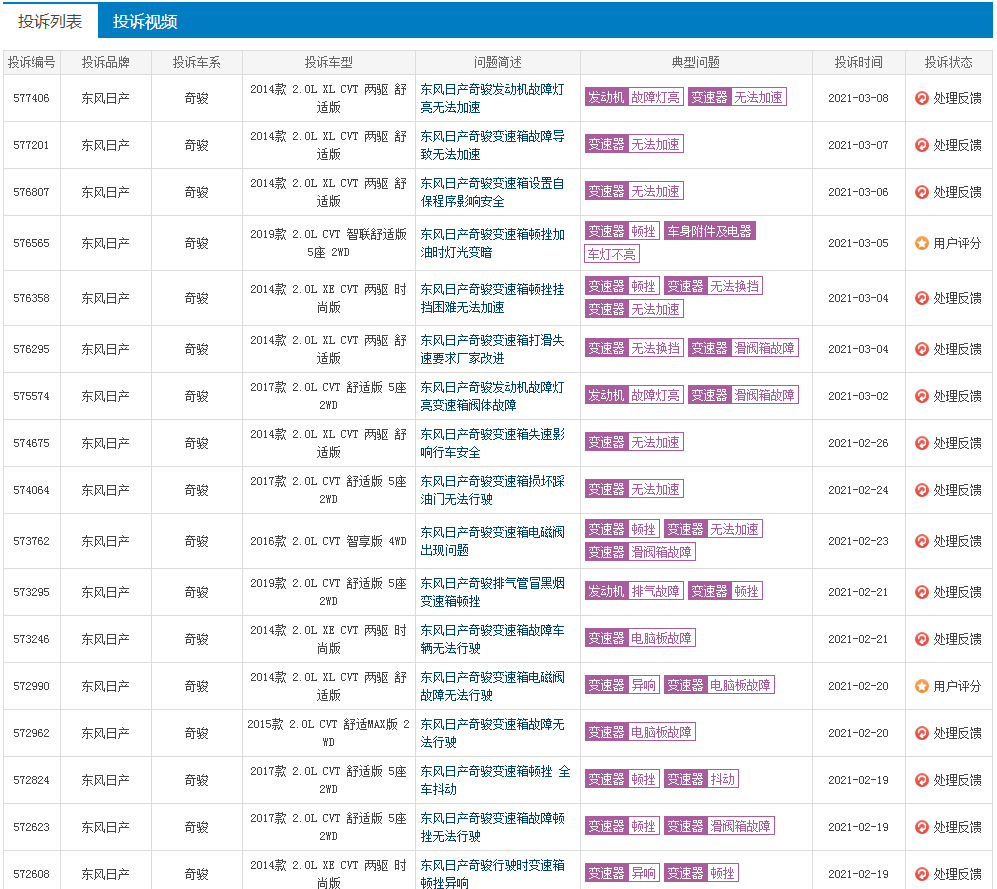Select the 投诉列表 tab
997x889 pixels.
tap(50, 22)
